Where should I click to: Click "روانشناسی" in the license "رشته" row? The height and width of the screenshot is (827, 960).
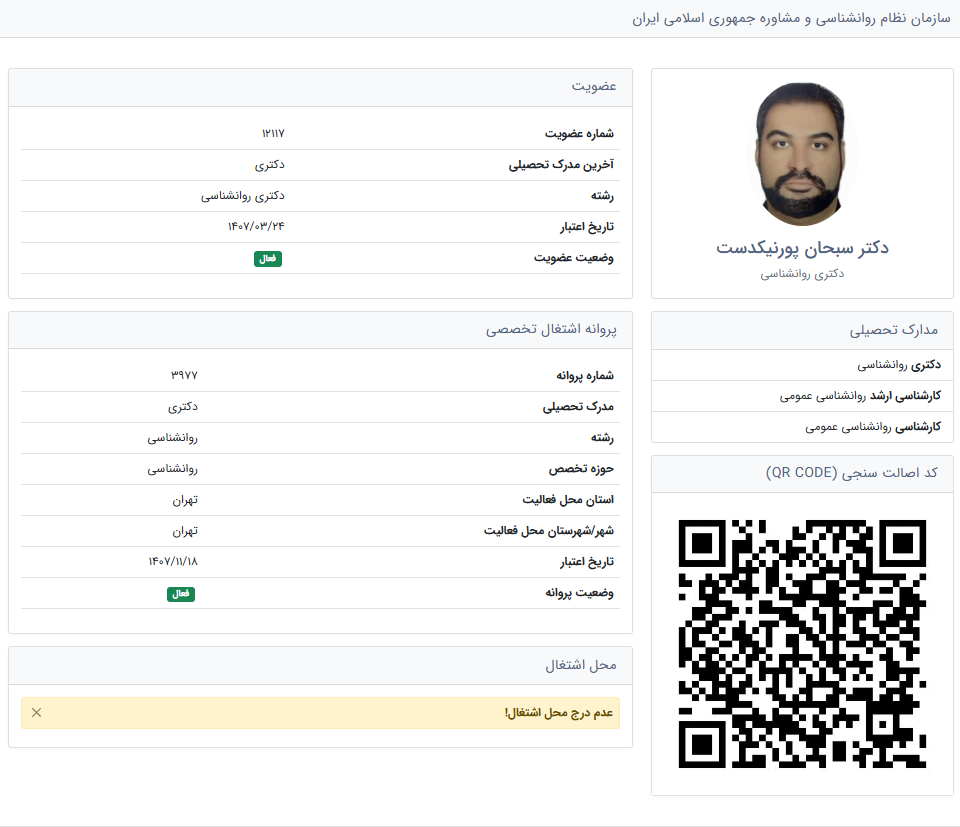pyautogui.click(x=173, y=438)
